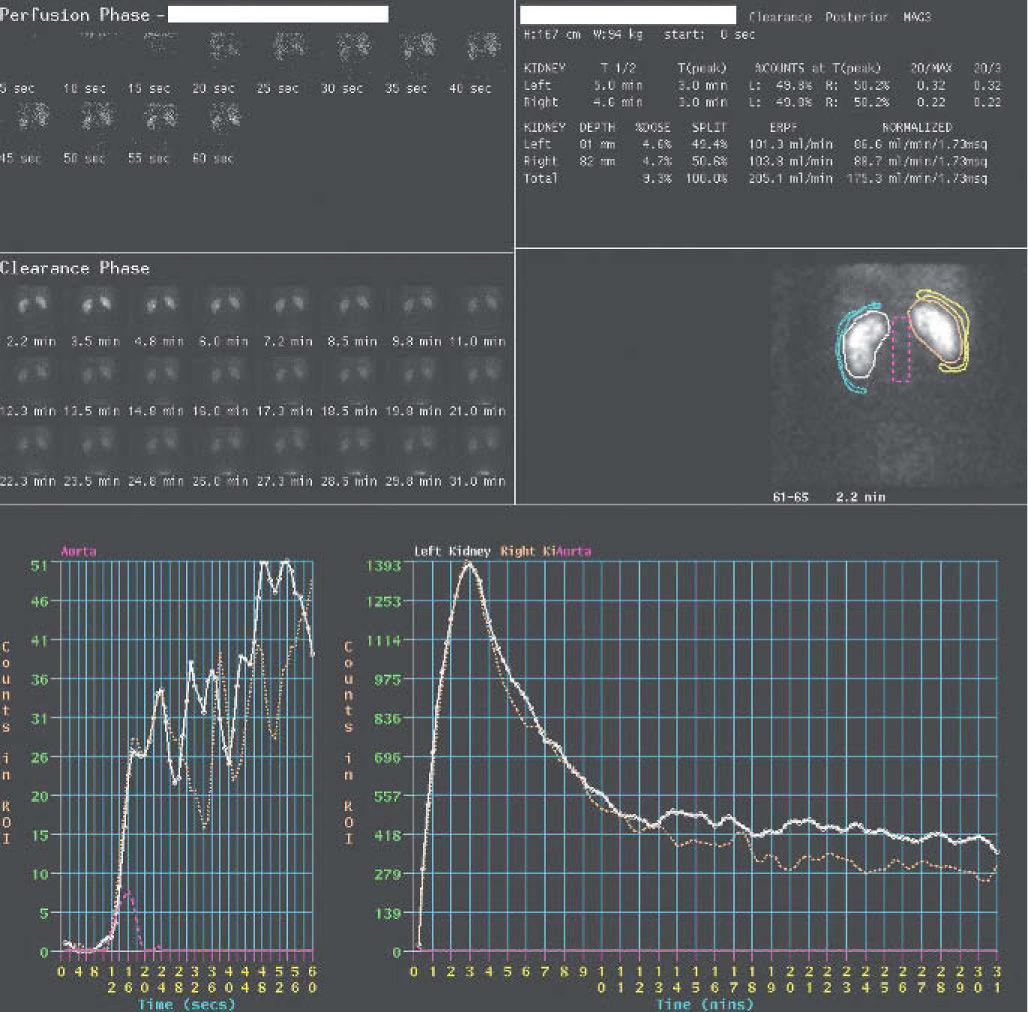Click the magenta dashed aorta ROI box
This screenshot has height=1012, width=1028.
(x=901, y=348)
